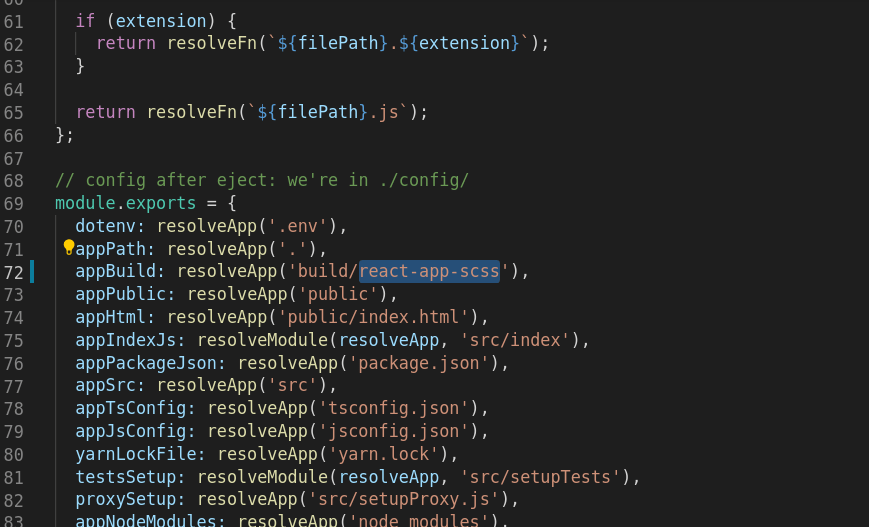
Task: Click the 'proxySetup' key on line 82
Action: [x=126, y=499]
